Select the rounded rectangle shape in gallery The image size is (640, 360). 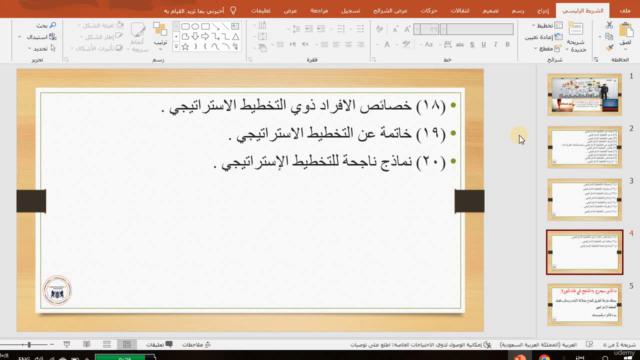pyautogui.click(x=185, y=27)
